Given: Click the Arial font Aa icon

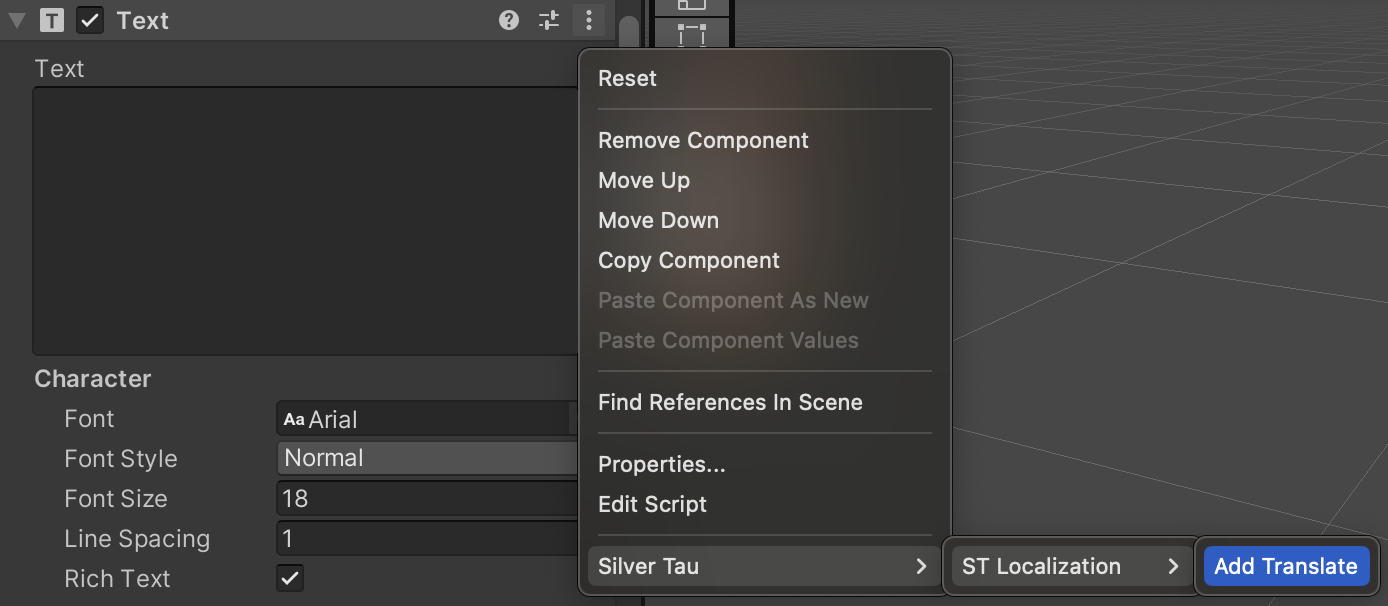Looking at the screenshot, I should [x=294, y=419].
